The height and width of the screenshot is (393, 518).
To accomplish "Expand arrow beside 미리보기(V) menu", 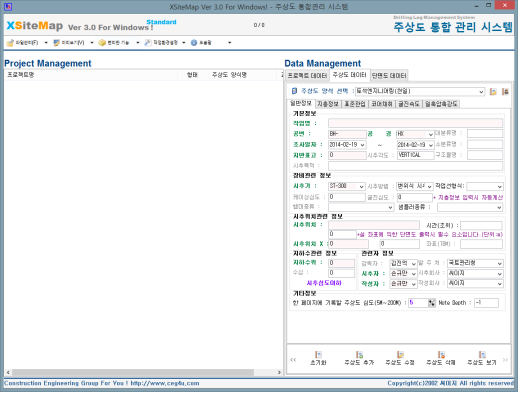I will pyautogui.click(x=92, y=43).
